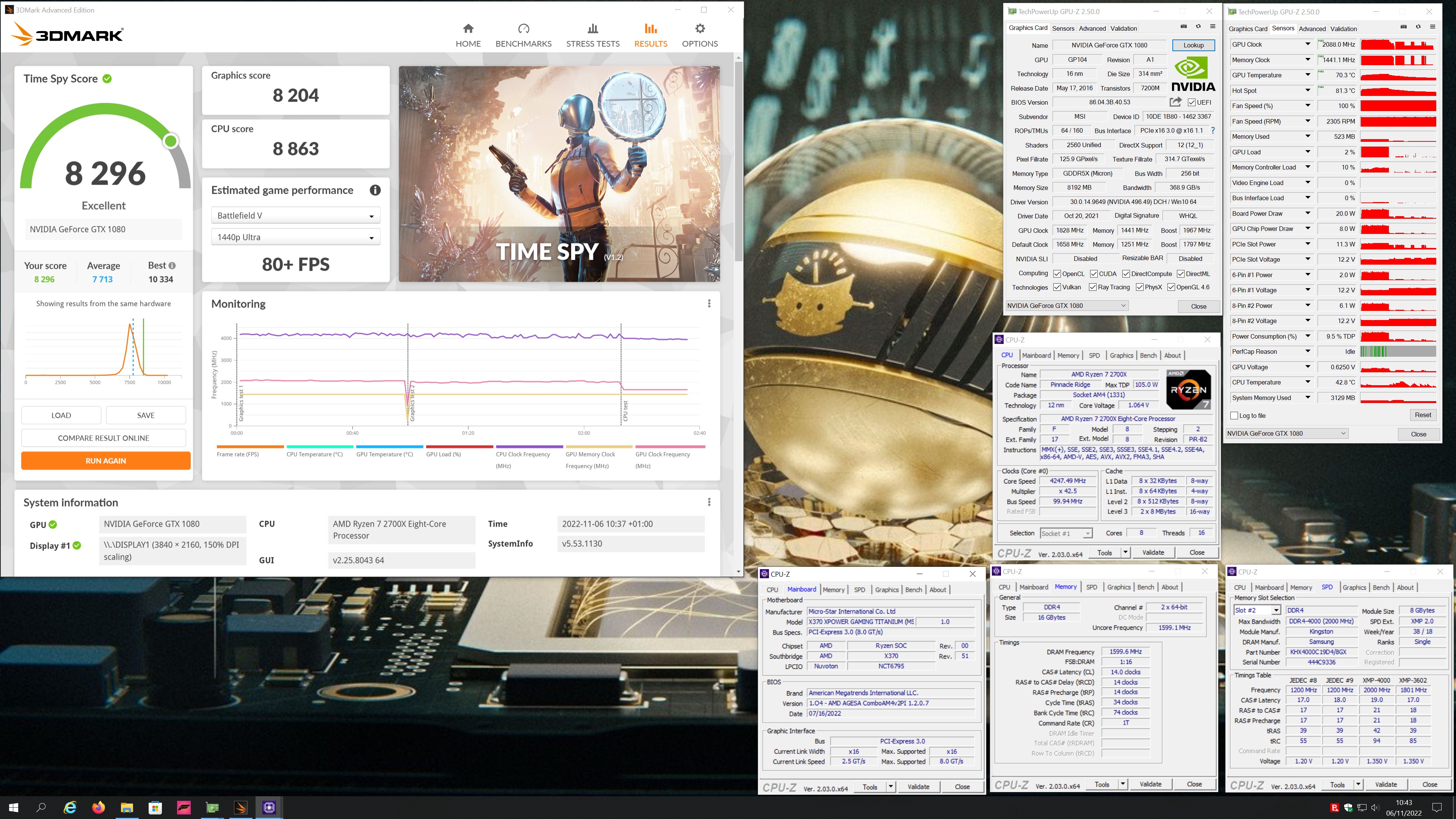Open Windows Start menu

coord(14,807)
